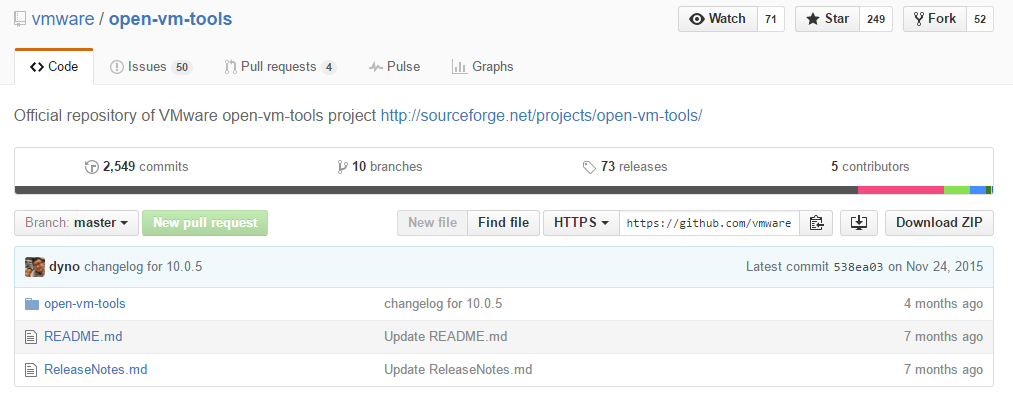Image resolution: width=1013 pixels, height=396 pixels.
Task: Open the ReleaseNotes.md file
Action: pos(96,370)
